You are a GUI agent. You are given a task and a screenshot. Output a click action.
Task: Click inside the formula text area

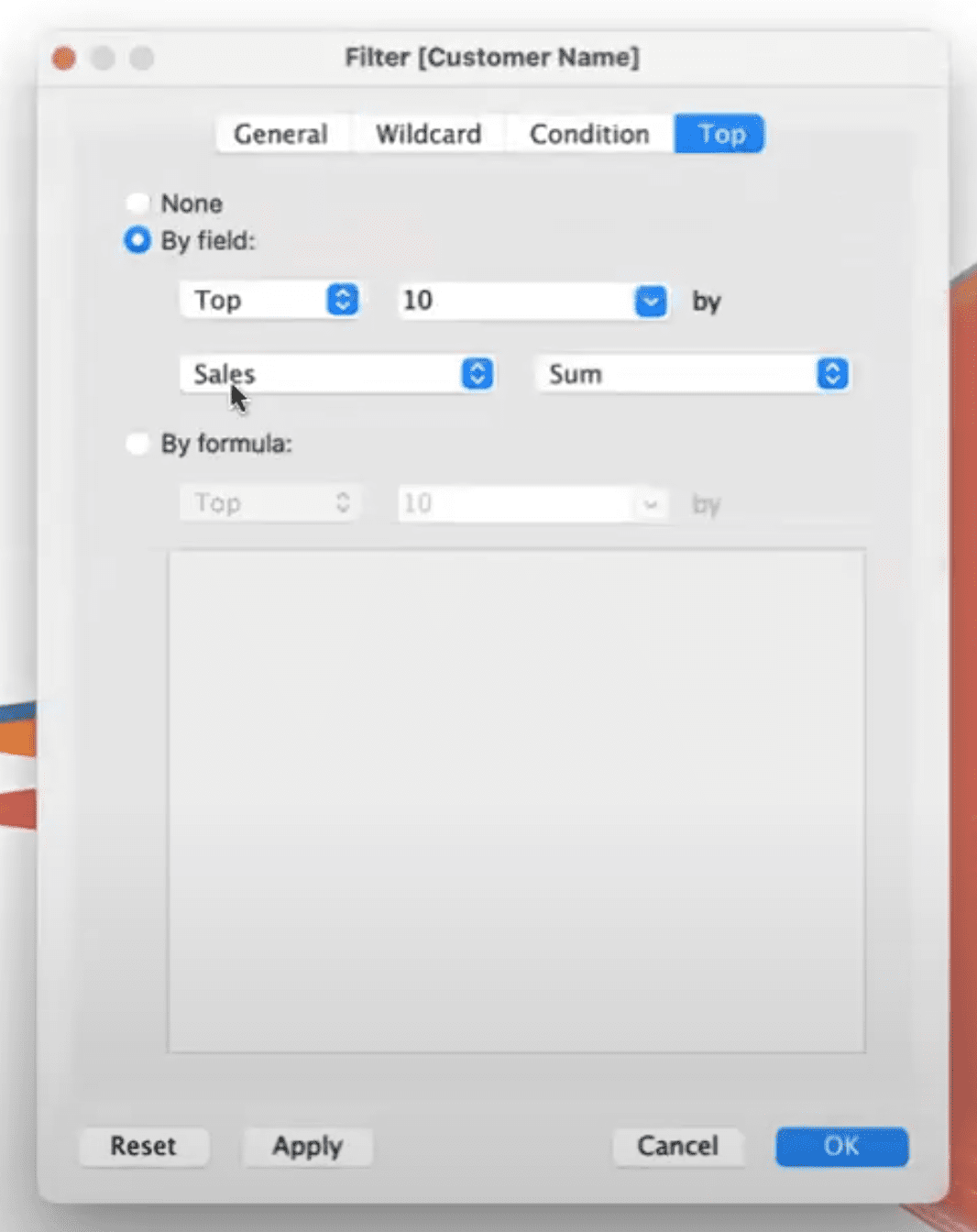coord(516,797)
